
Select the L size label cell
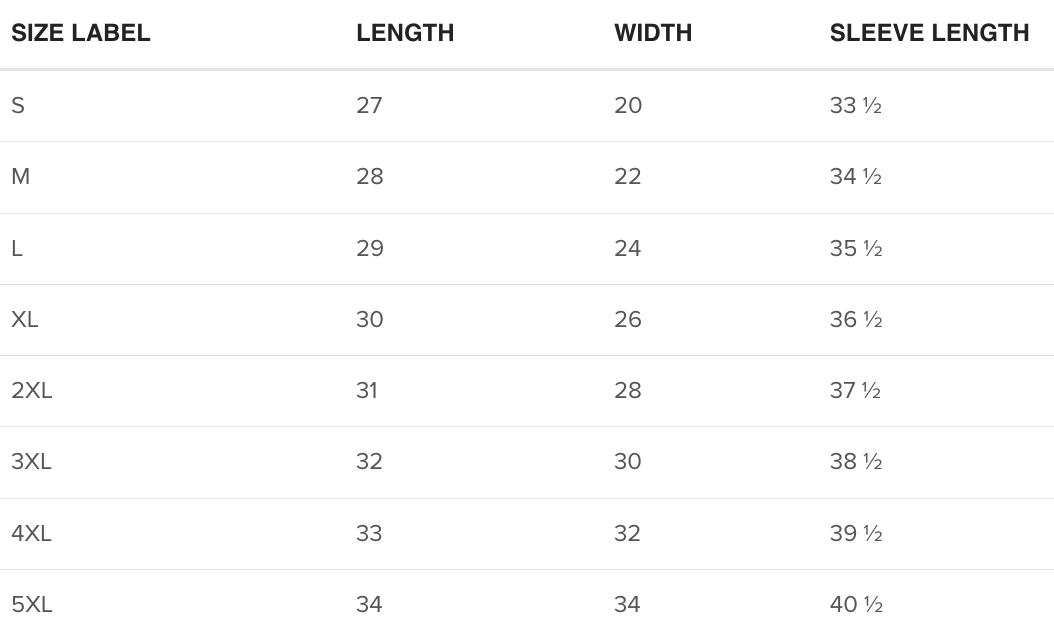(17, 248)
